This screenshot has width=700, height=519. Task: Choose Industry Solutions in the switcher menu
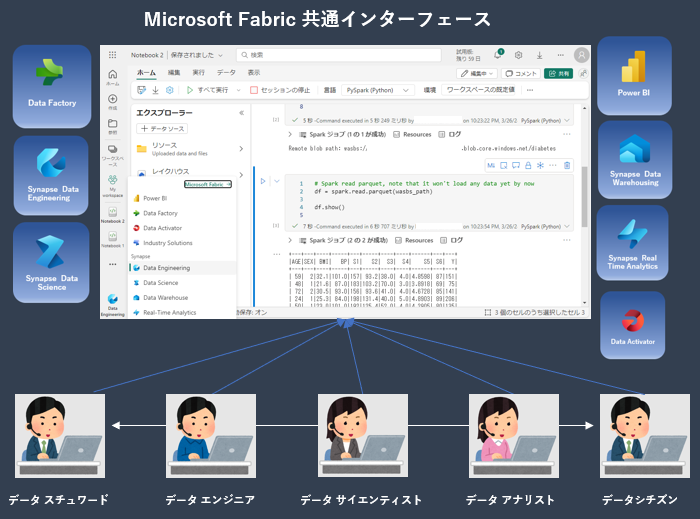coord(182,243)
